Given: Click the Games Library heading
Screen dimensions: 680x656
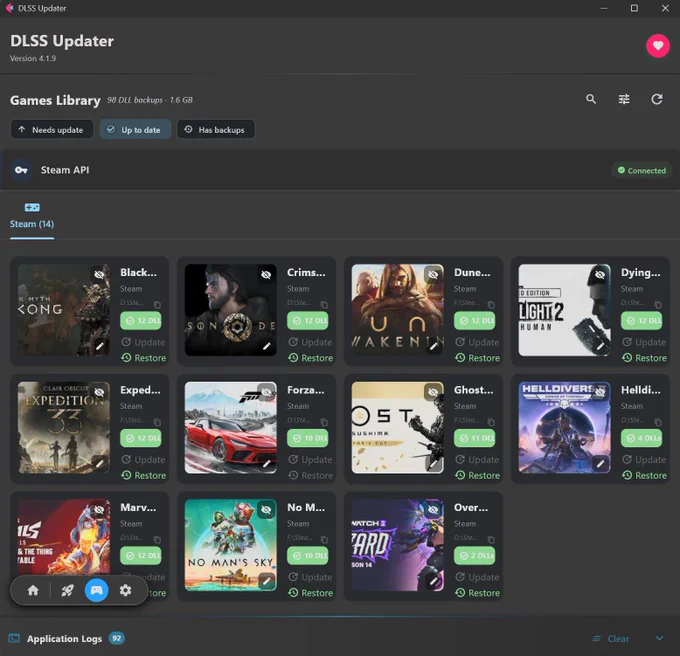Looking at the screenshot, I should pyautogui.click(x=55, y=100).
